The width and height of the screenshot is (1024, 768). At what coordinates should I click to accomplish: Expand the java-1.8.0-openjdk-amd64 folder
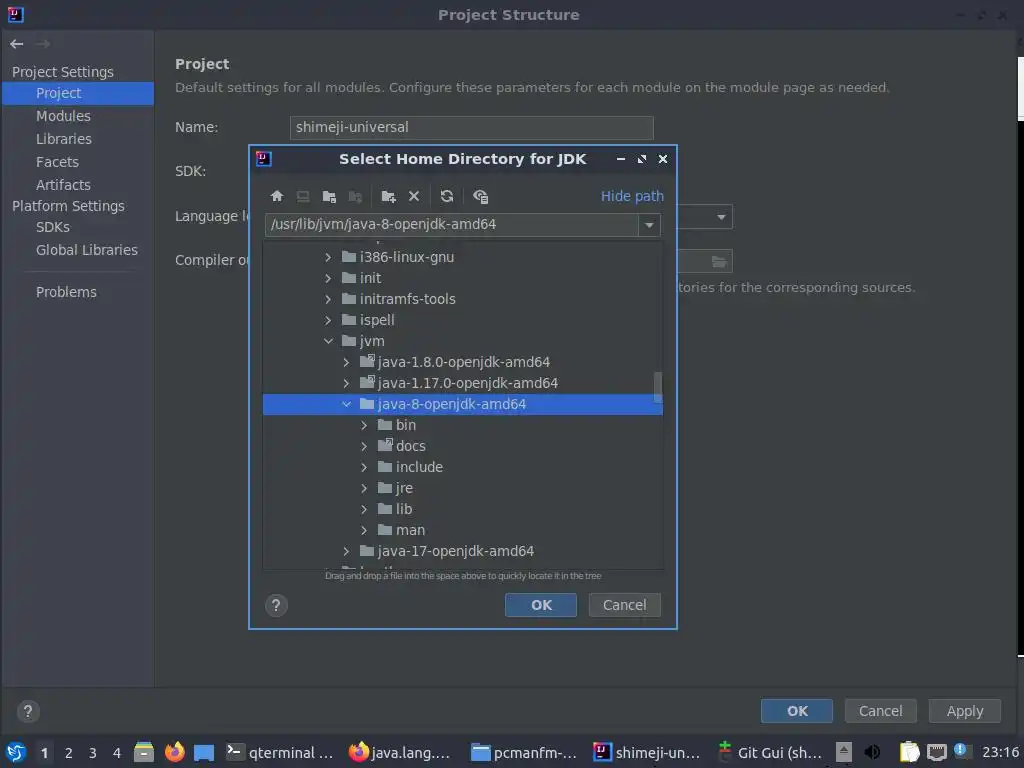coord(346,362)
